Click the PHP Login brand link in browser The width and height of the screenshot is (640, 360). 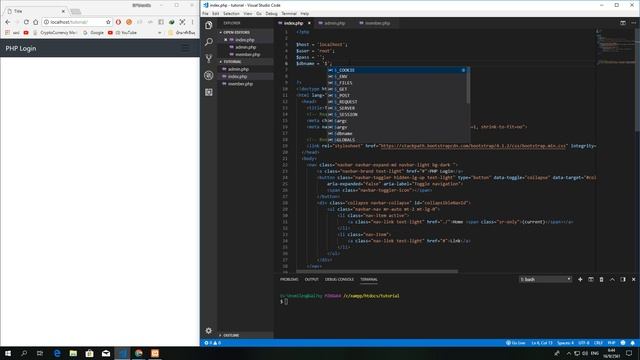tap(21, 48)
